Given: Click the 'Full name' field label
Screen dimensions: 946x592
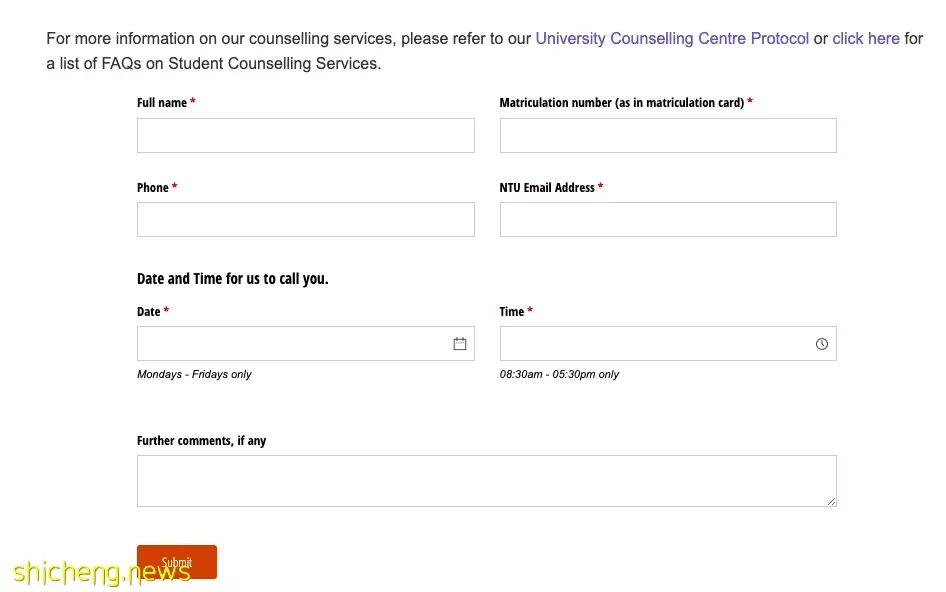Looking at the screenshot, I should pyautogui.click(x=162, y=103).
